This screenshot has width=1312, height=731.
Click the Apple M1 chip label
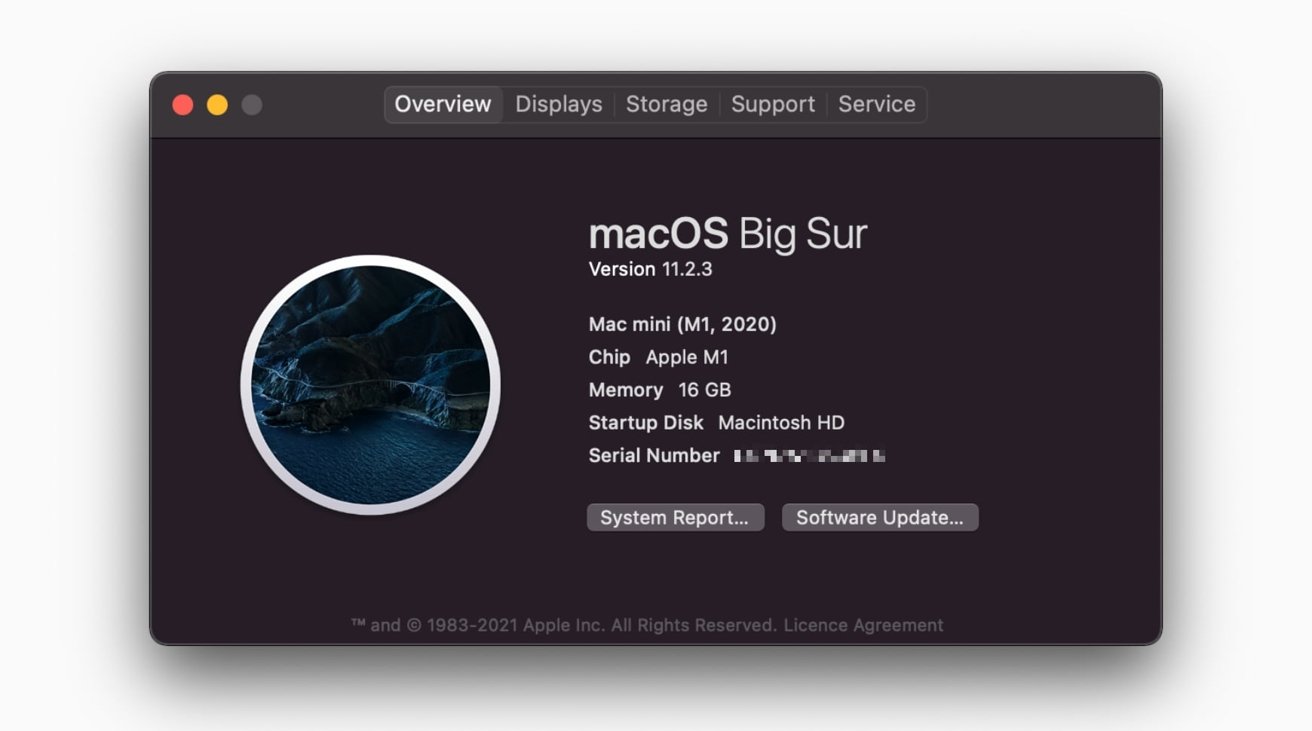coord(686,356)
